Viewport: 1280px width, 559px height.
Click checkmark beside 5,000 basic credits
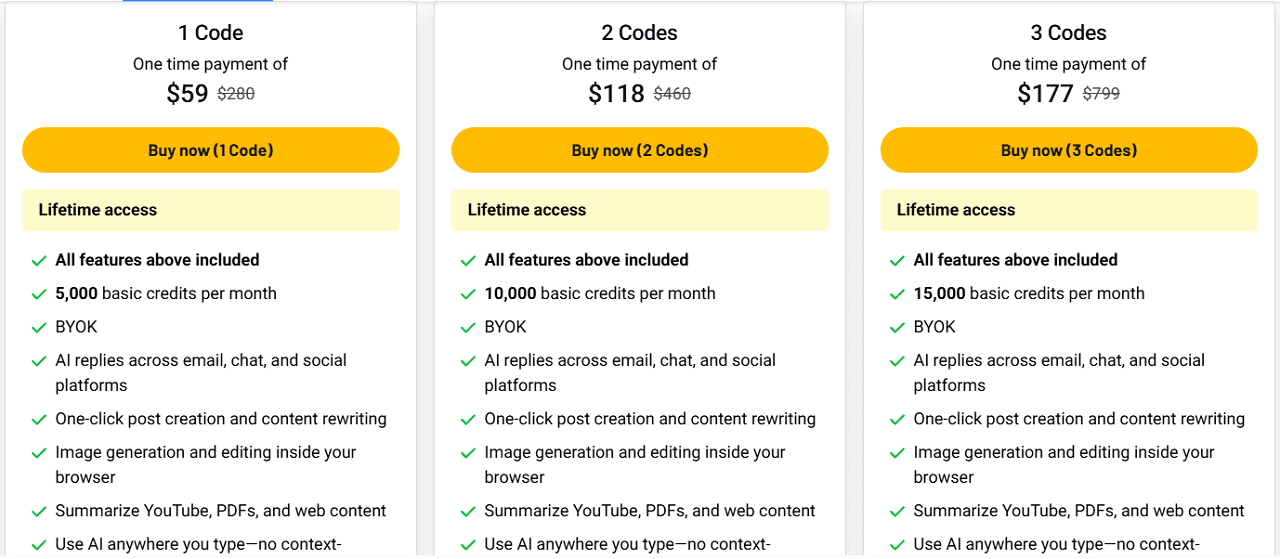point(39,294)
